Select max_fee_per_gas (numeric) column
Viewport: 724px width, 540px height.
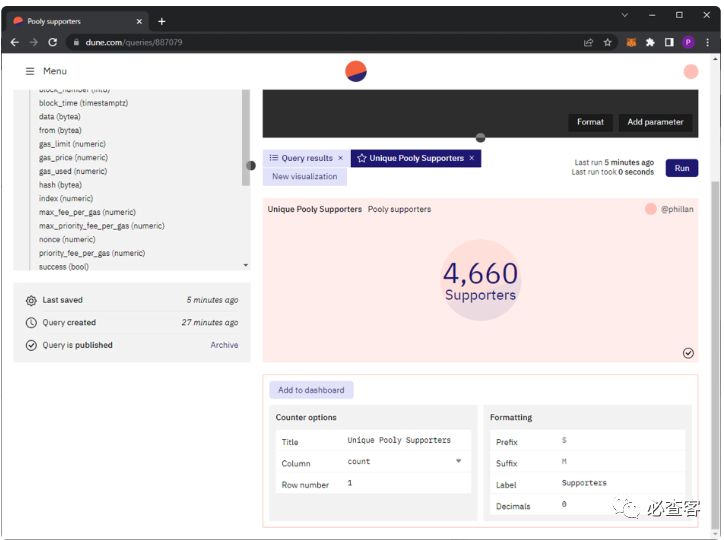87,212
